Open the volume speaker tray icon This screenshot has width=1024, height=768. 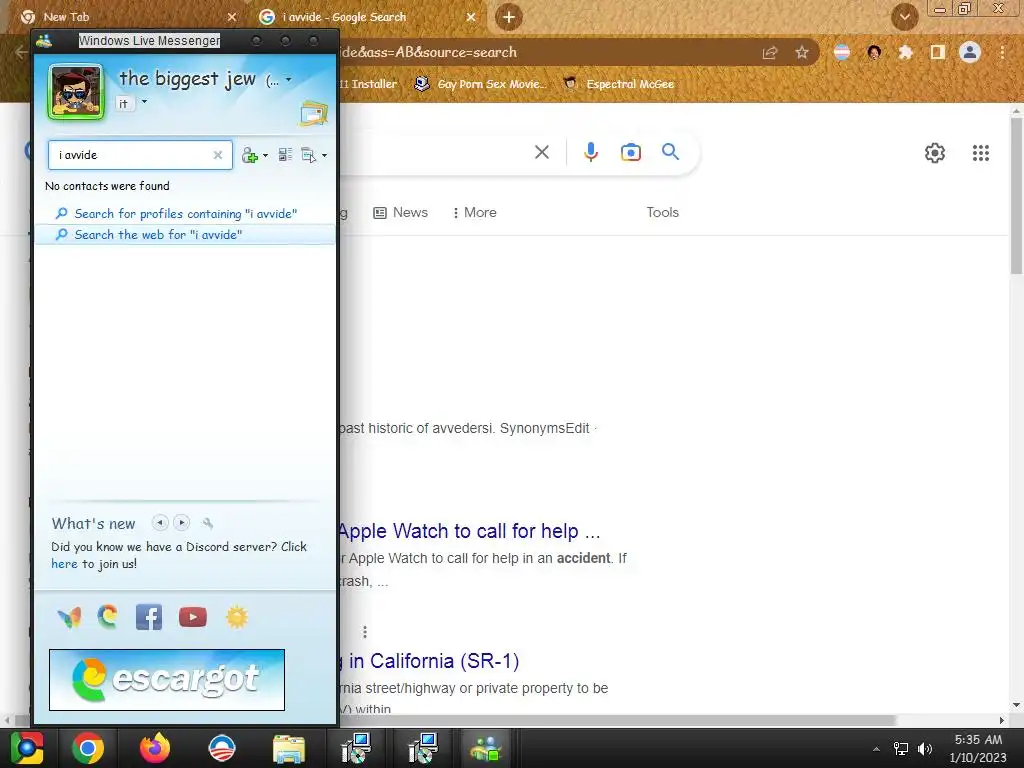click(925, 749)
